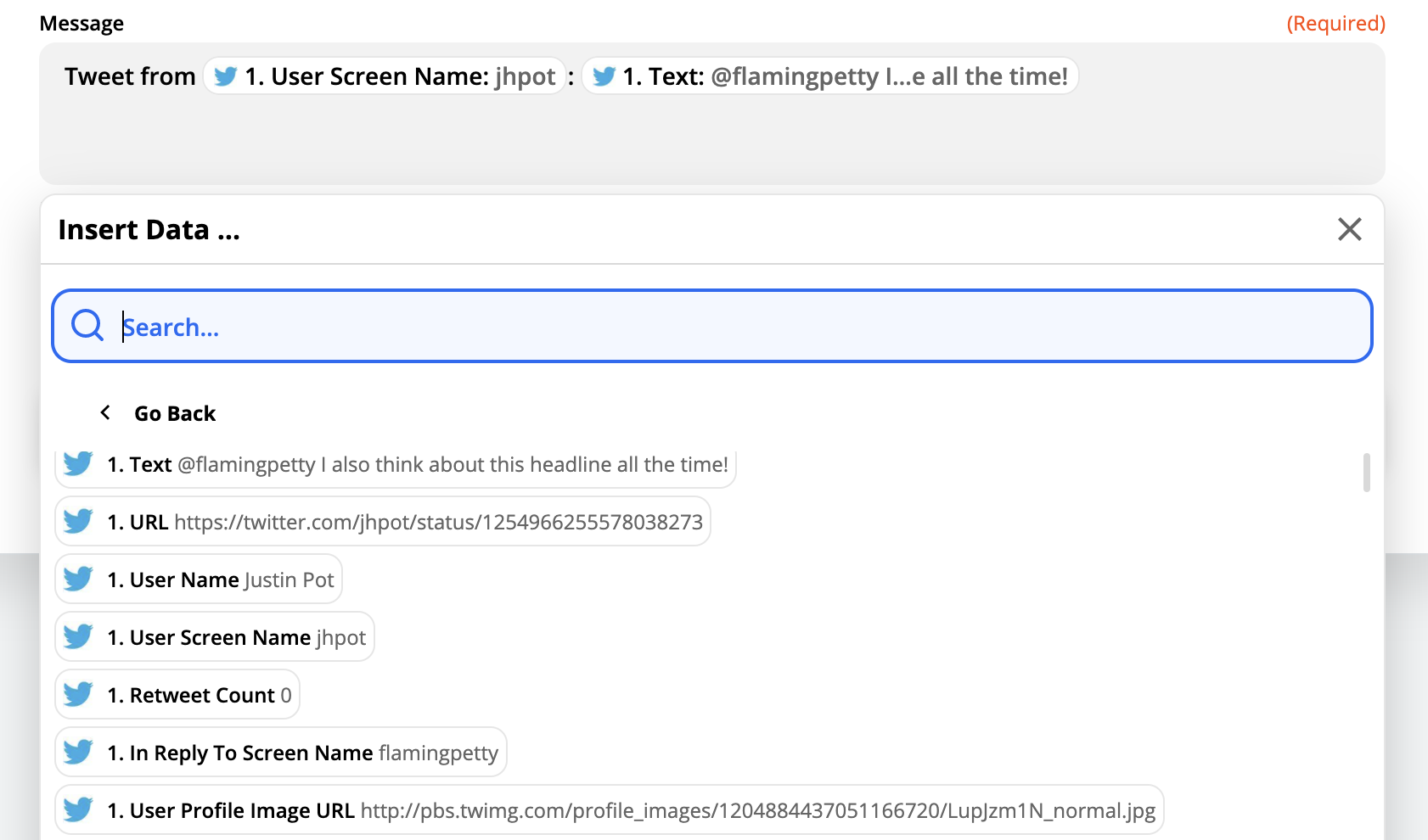Select the Text pill in Message field
1428x840 pixels.
830,76
